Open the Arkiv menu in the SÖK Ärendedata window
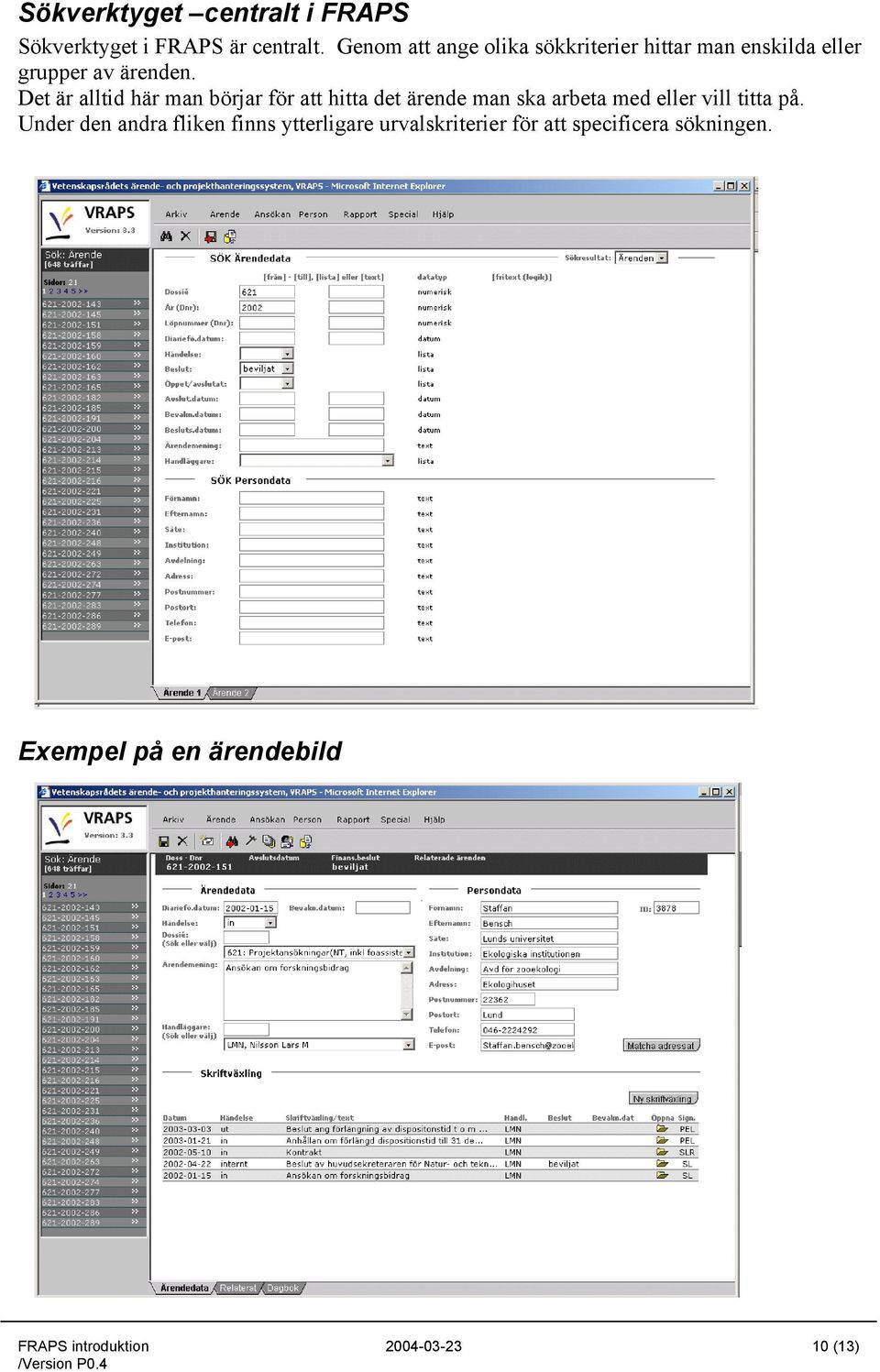 click(176, 214)
